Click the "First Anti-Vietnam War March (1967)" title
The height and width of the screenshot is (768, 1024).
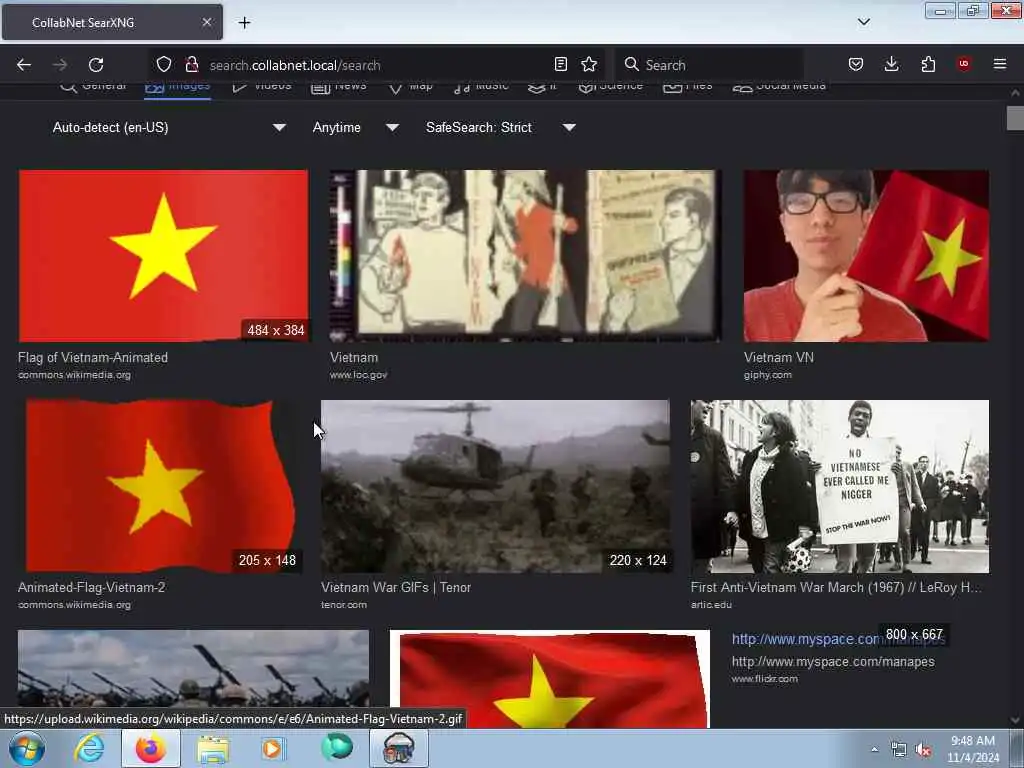pyautogui.click(x=836, y=587)
